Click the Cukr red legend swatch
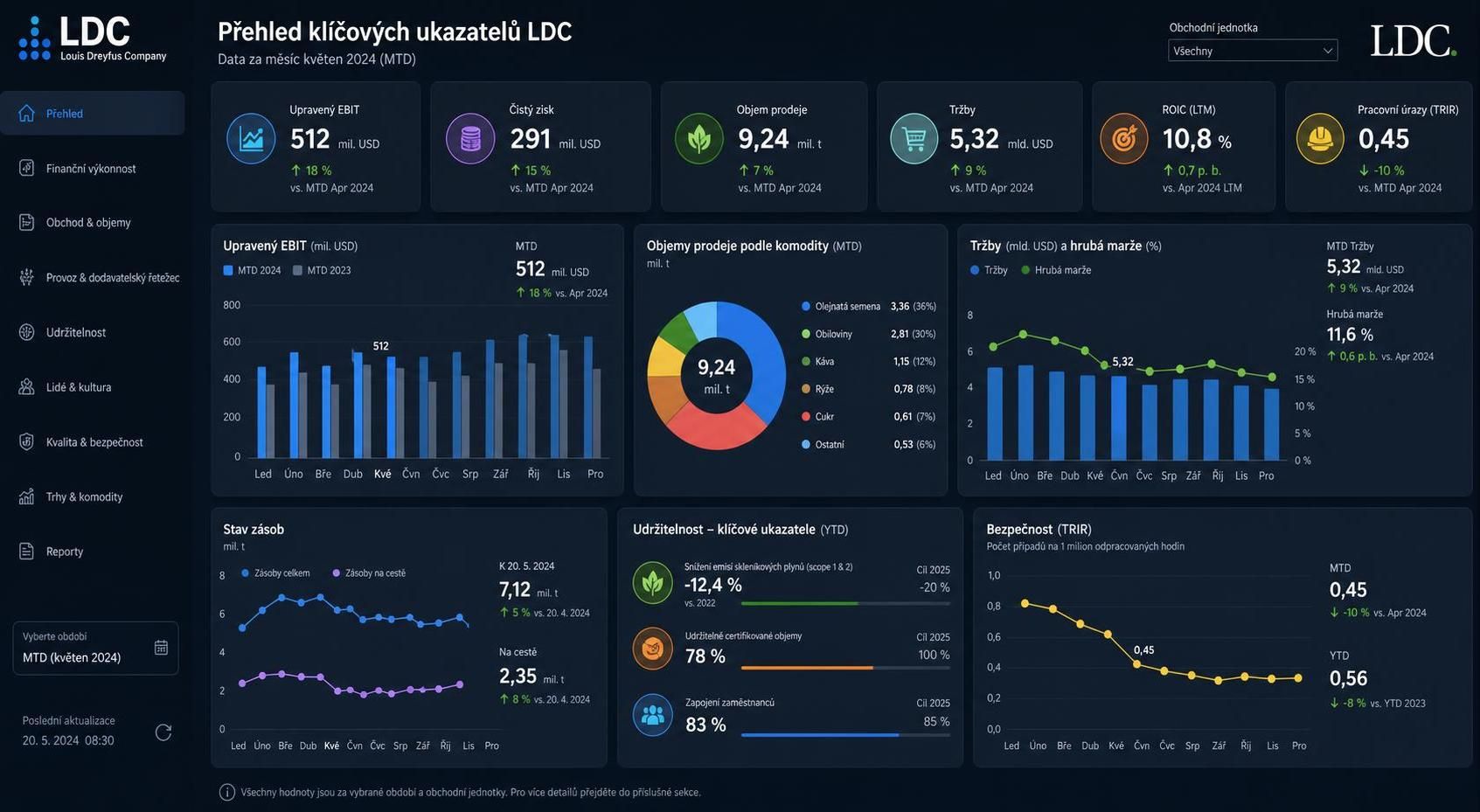The width and height of the screenshot is (1480, 812). 806,416
